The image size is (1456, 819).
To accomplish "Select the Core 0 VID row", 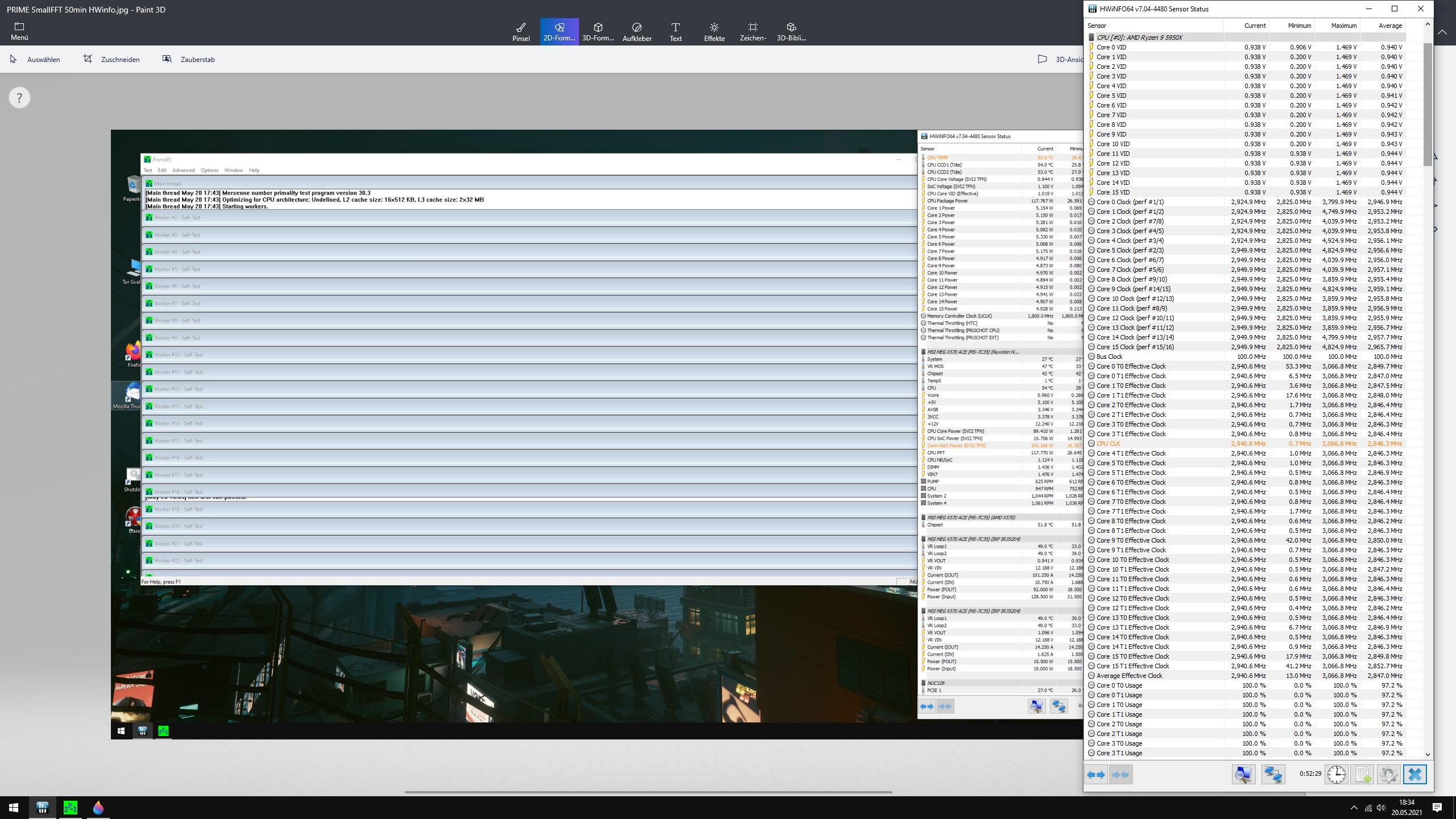I will coord(1246,47).
